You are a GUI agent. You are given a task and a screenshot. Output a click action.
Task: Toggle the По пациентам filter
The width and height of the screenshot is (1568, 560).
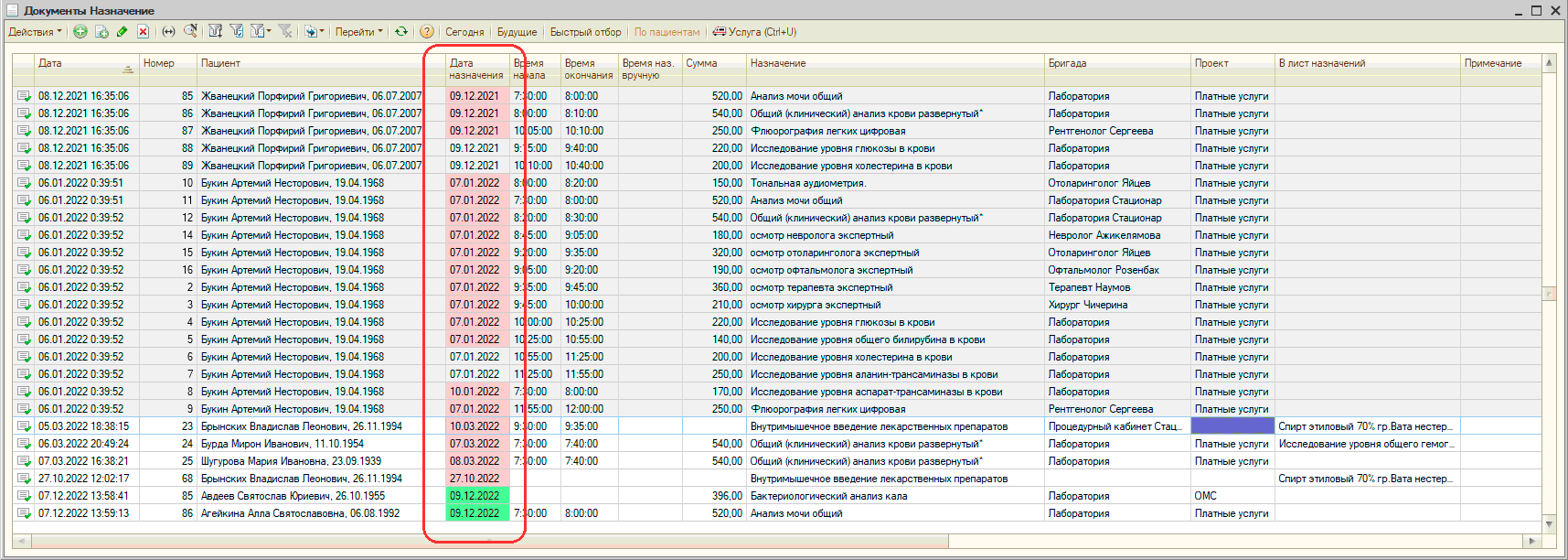(667, 32)
